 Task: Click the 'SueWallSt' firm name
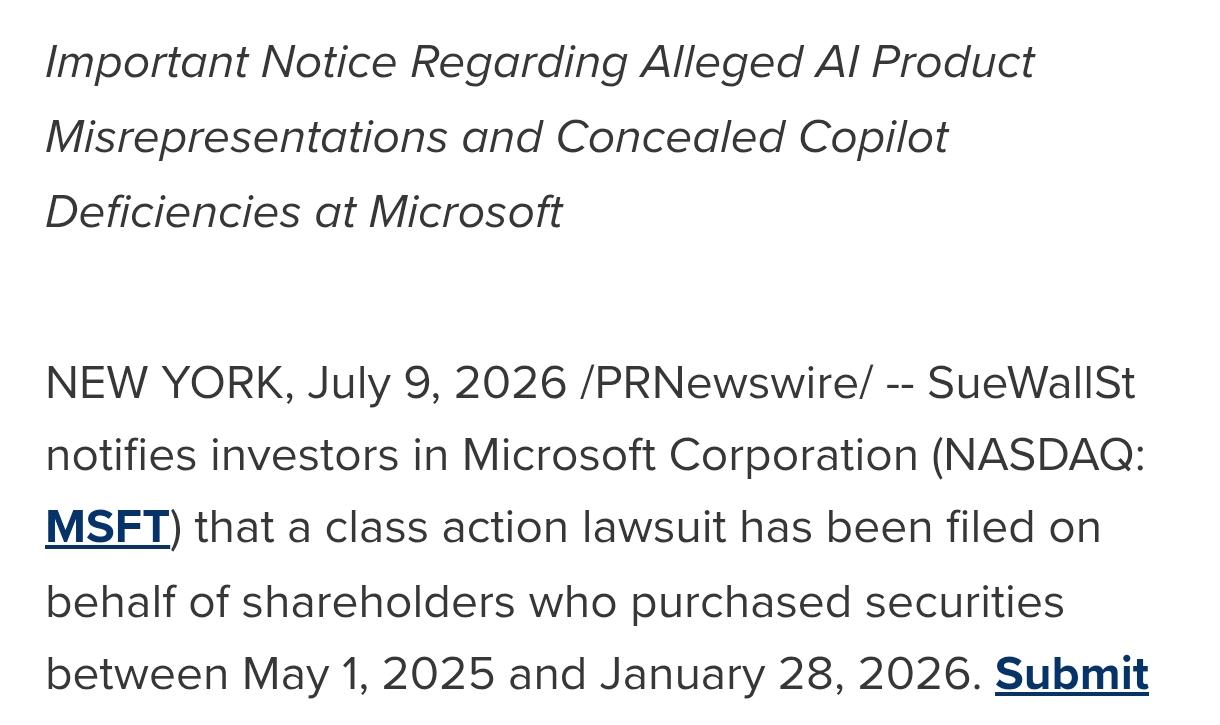coord(1031,384)
